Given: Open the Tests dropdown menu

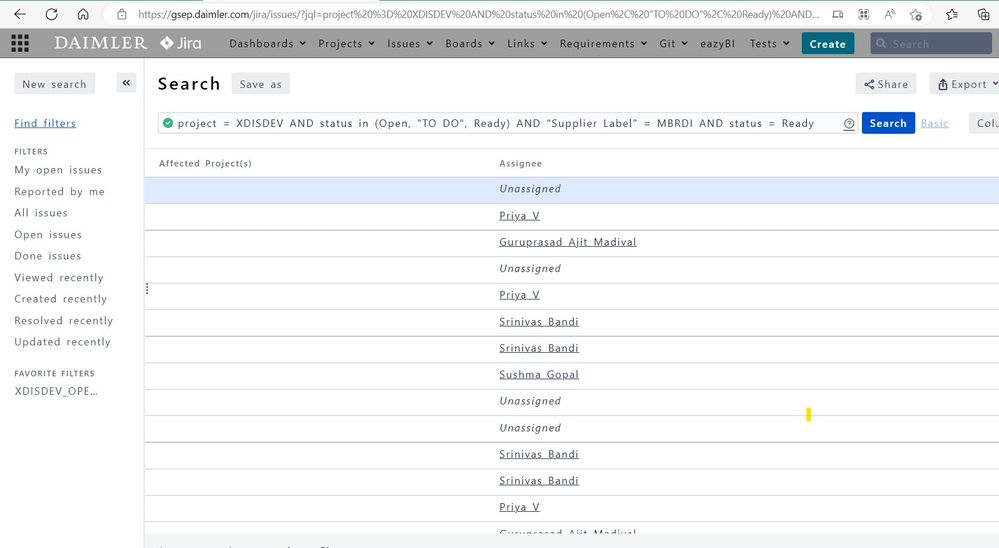Looking at the screenshot, I should point(769,43).
